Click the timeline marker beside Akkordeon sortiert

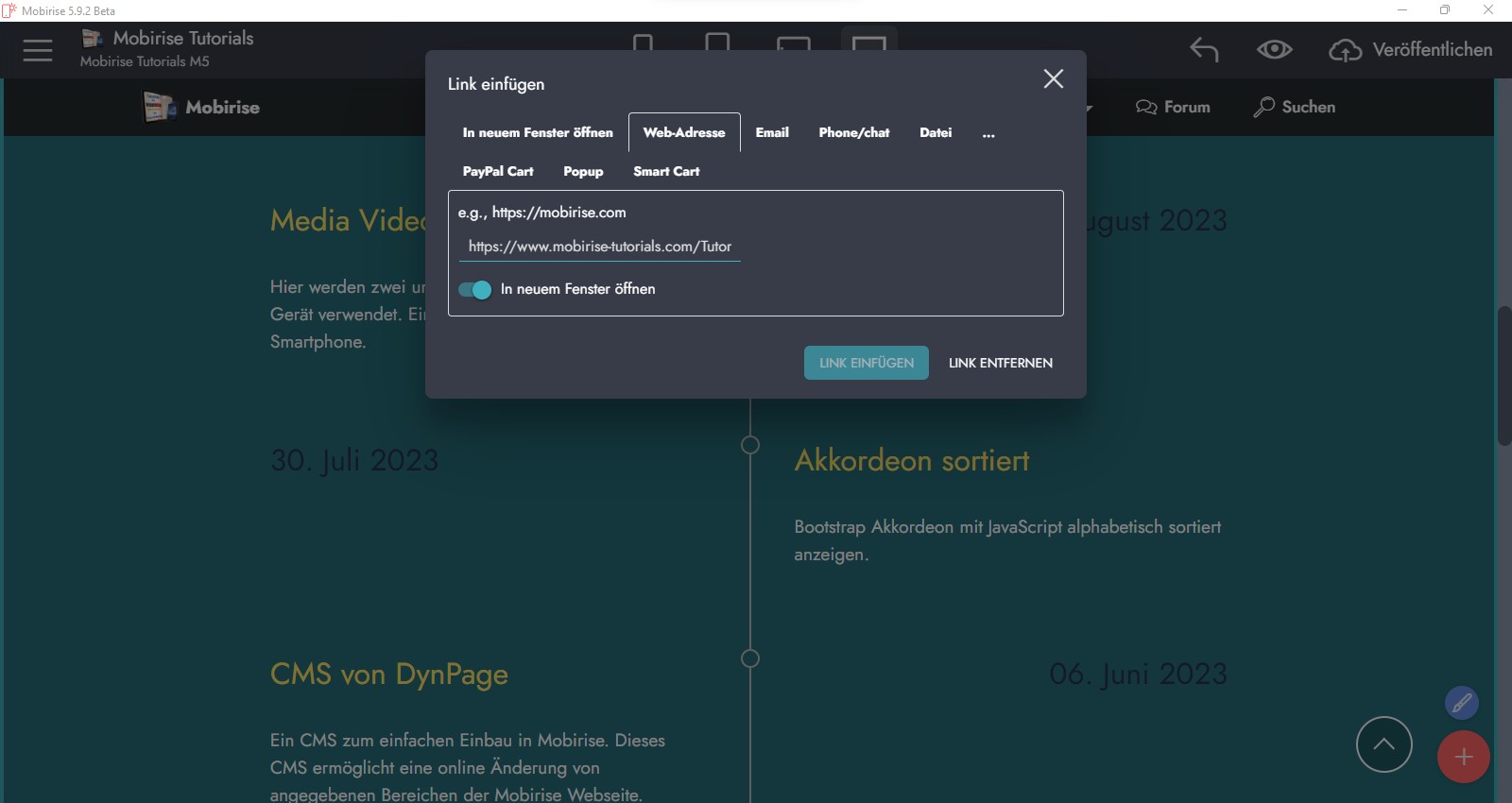[x=750, y=444]
